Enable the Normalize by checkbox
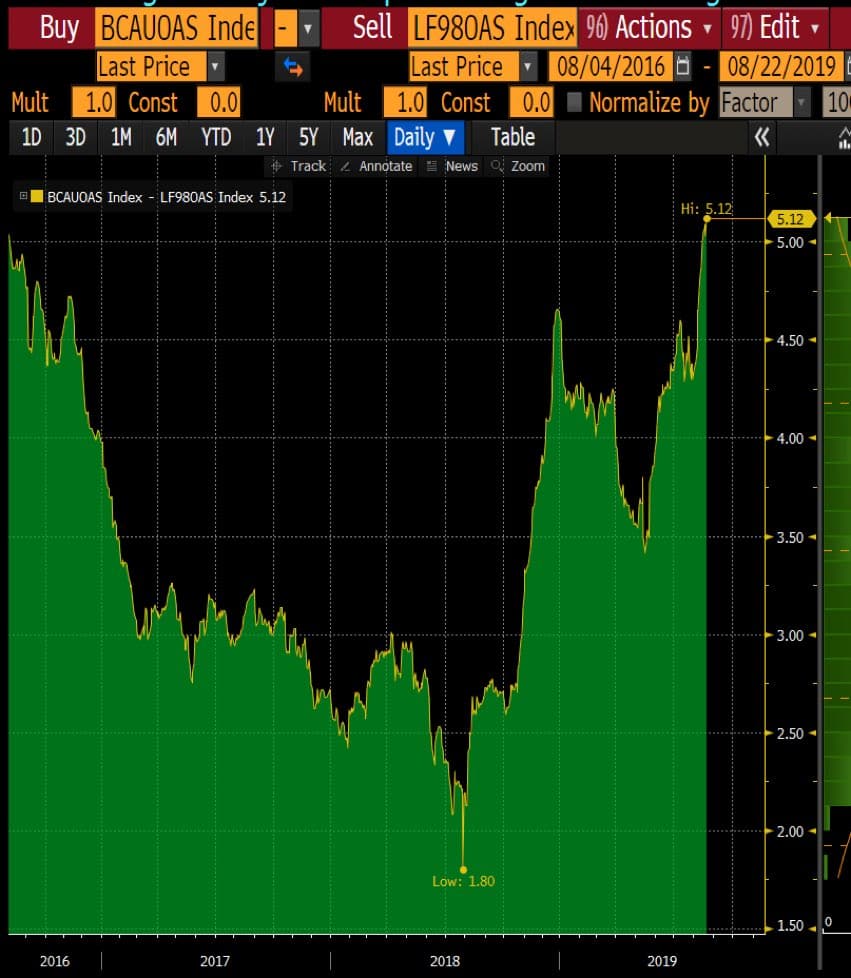 pyautogui.click(x=574, y=102)
